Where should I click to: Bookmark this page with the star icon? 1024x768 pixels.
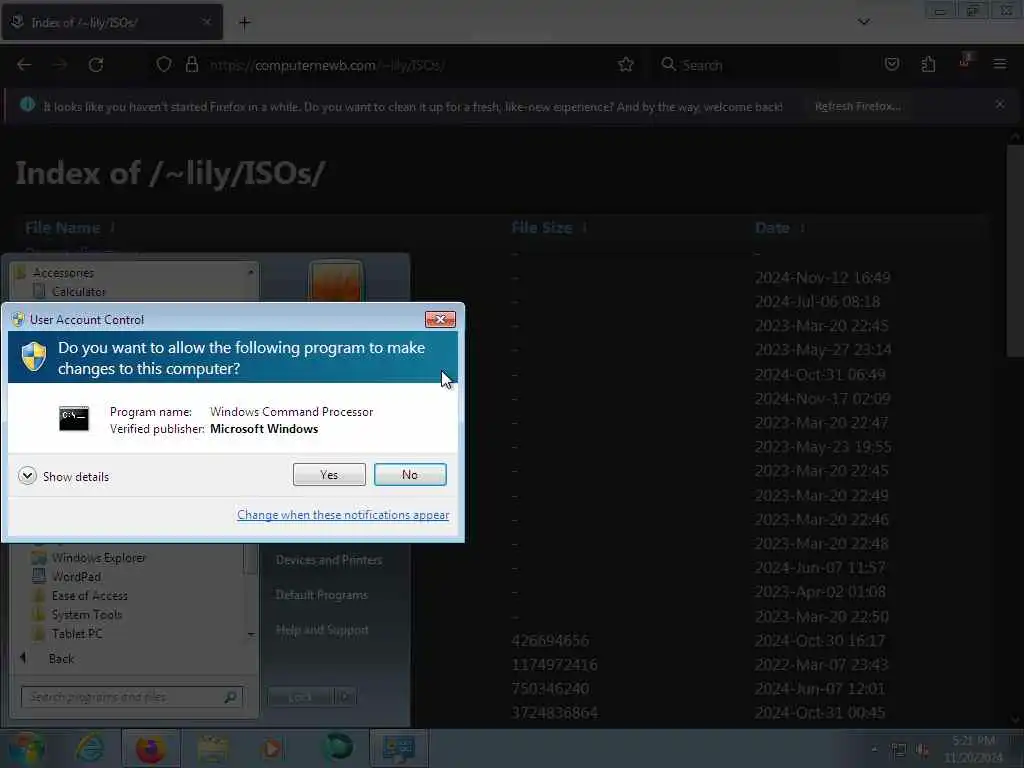[x=626, y=65]
